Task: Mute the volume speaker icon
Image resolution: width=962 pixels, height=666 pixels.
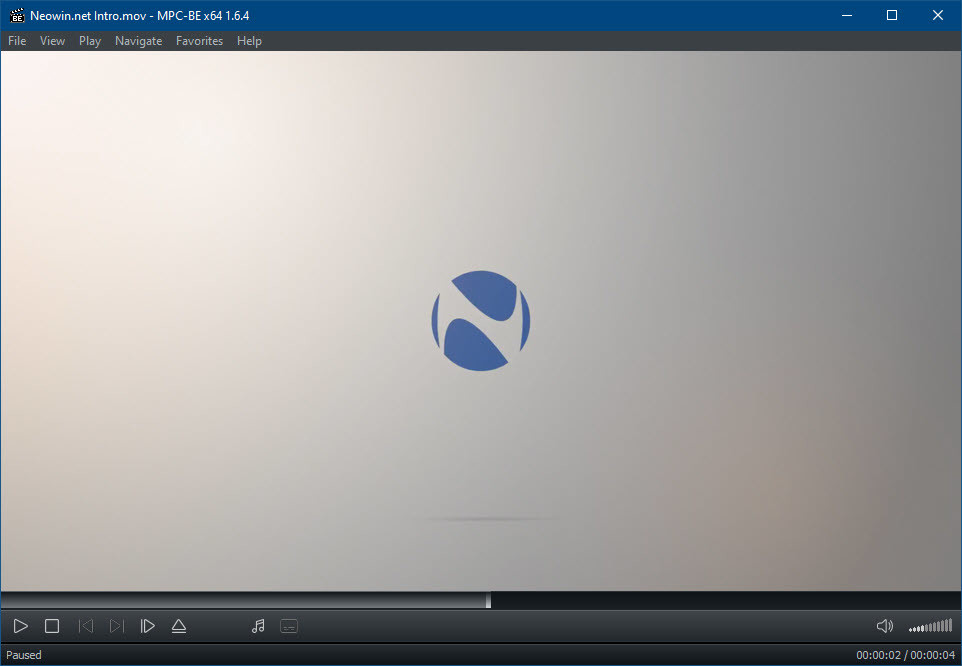Action: click(884, 626)
